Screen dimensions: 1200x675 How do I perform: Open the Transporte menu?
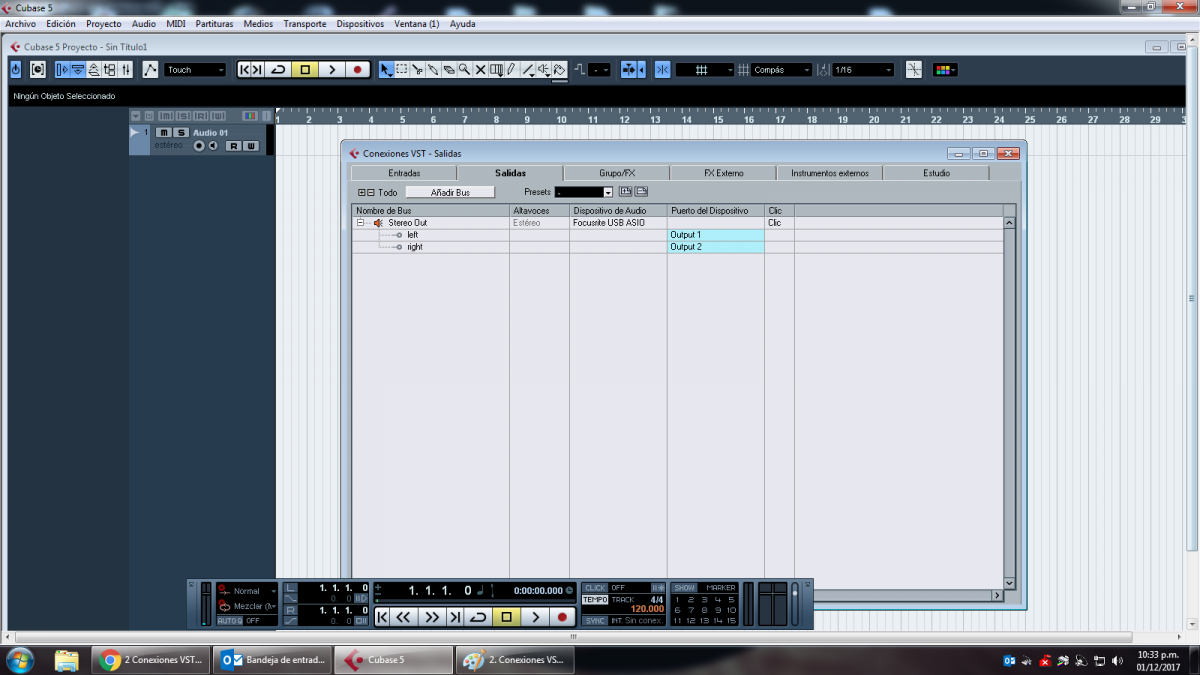pos(304,23)
